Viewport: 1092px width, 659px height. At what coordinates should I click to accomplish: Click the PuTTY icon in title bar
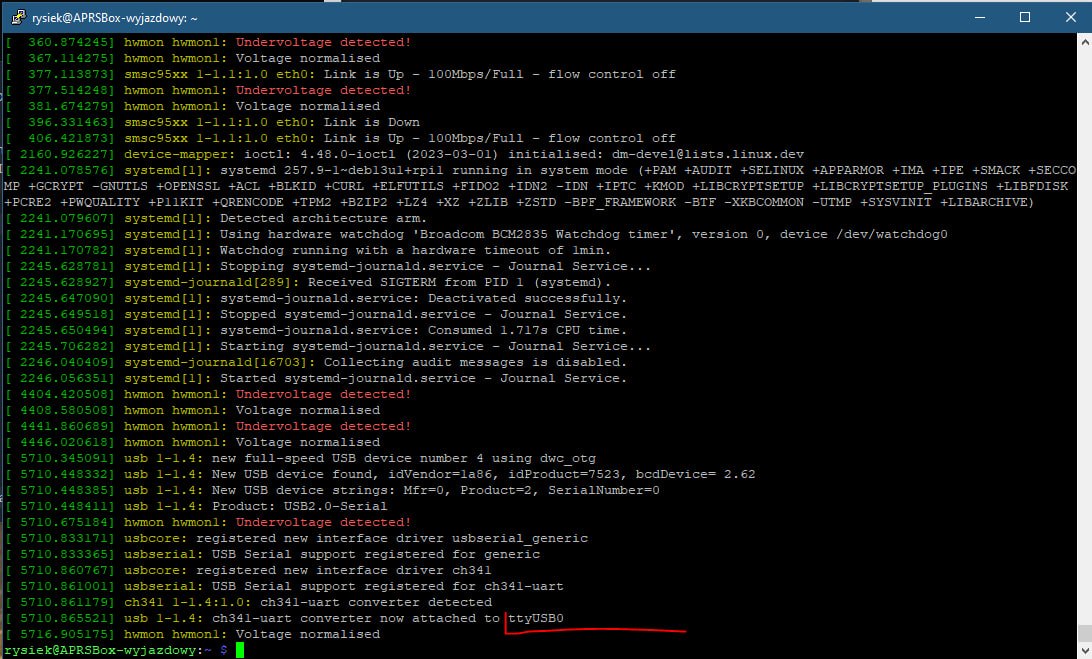14,17
